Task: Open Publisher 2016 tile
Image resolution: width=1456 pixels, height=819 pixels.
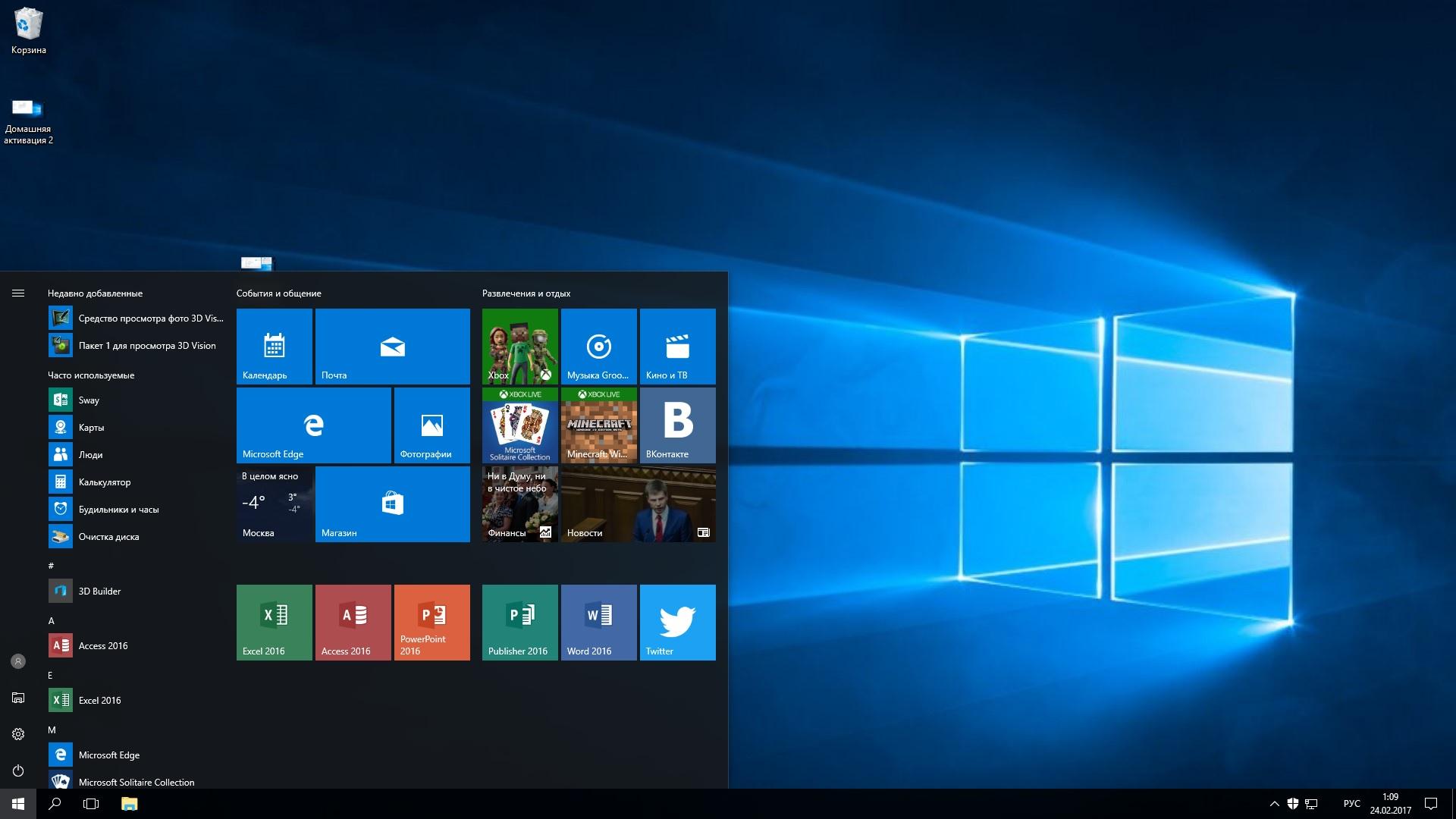Action: [519, 622]
